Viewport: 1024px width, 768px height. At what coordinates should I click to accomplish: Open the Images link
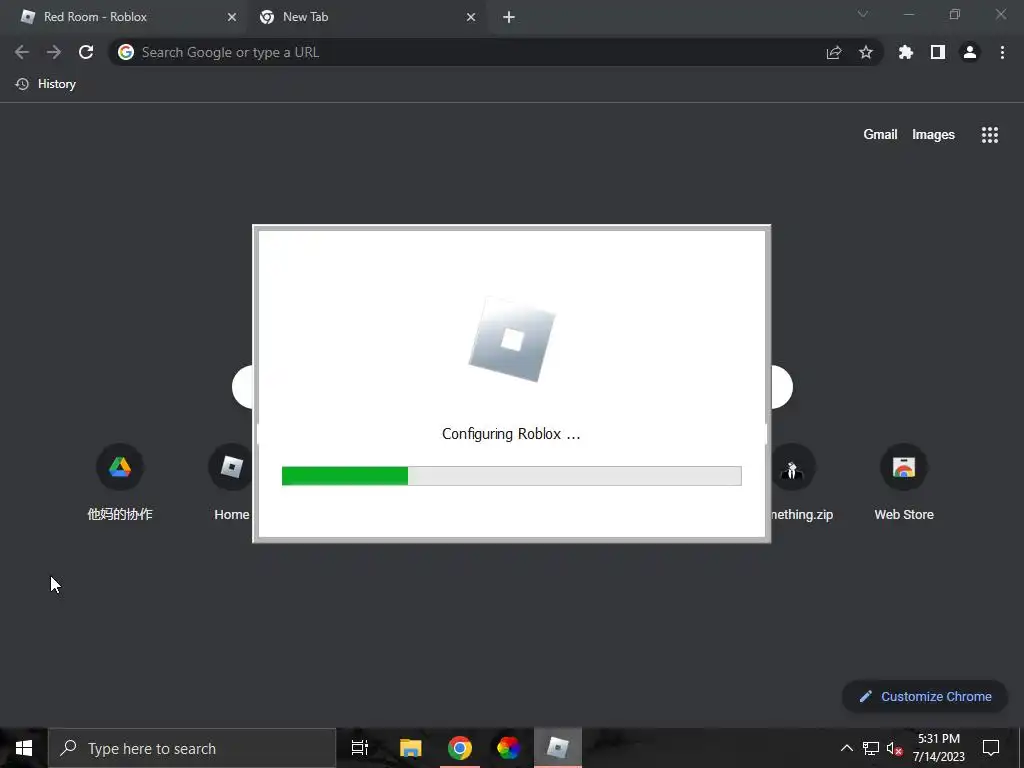coord(933,135)
